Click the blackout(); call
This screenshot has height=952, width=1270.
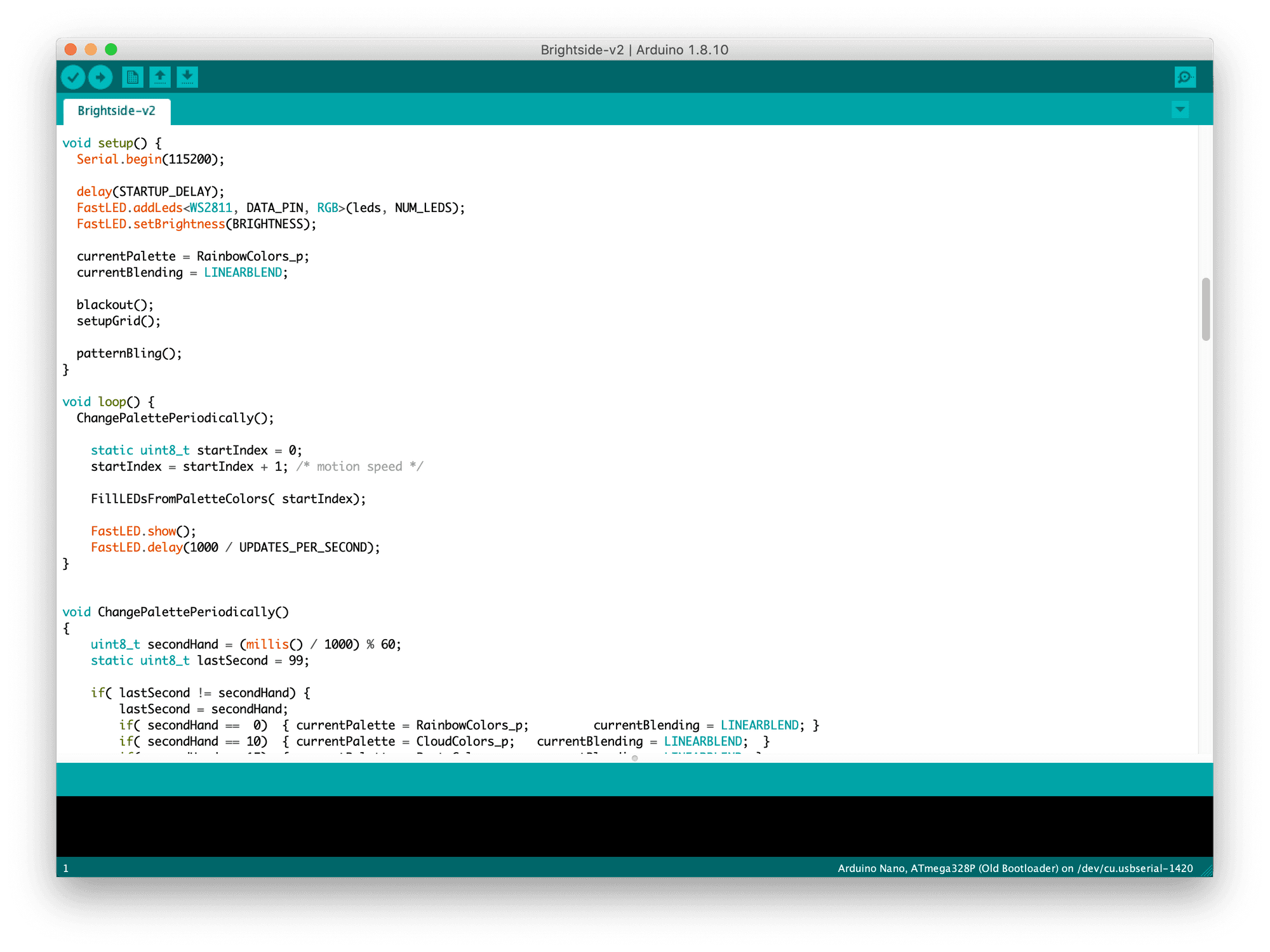(x=115, y=305)
